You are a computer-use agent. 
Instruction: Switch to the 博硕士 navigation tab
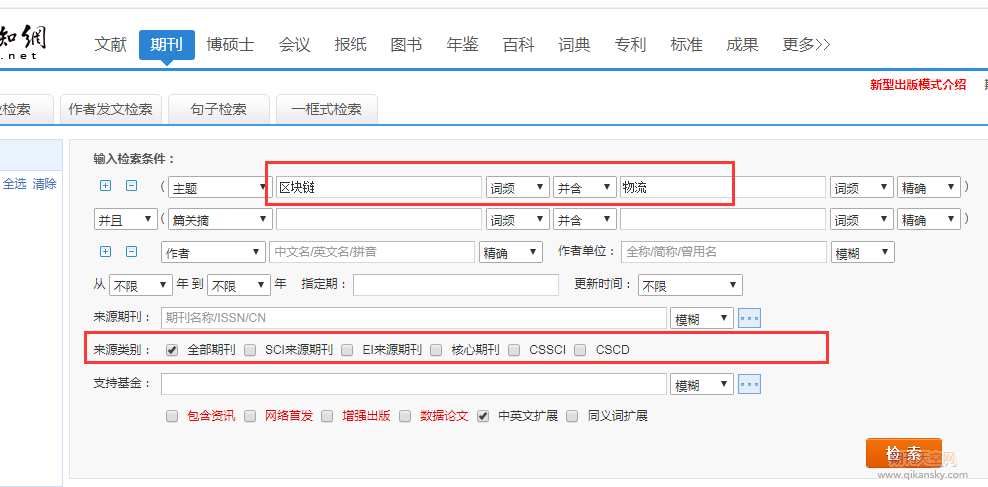pos(230,45)
